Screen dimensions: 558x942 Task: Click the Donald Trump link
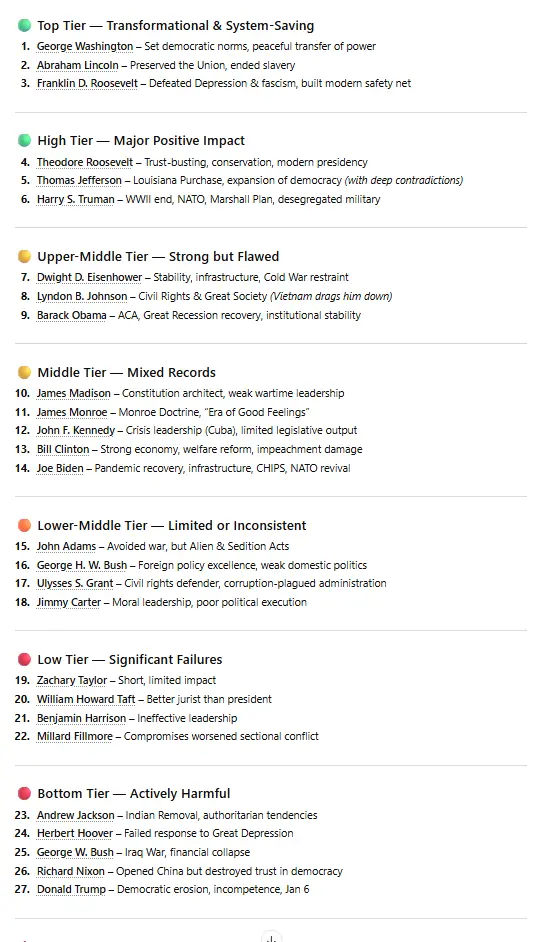(x=71, y=889)
